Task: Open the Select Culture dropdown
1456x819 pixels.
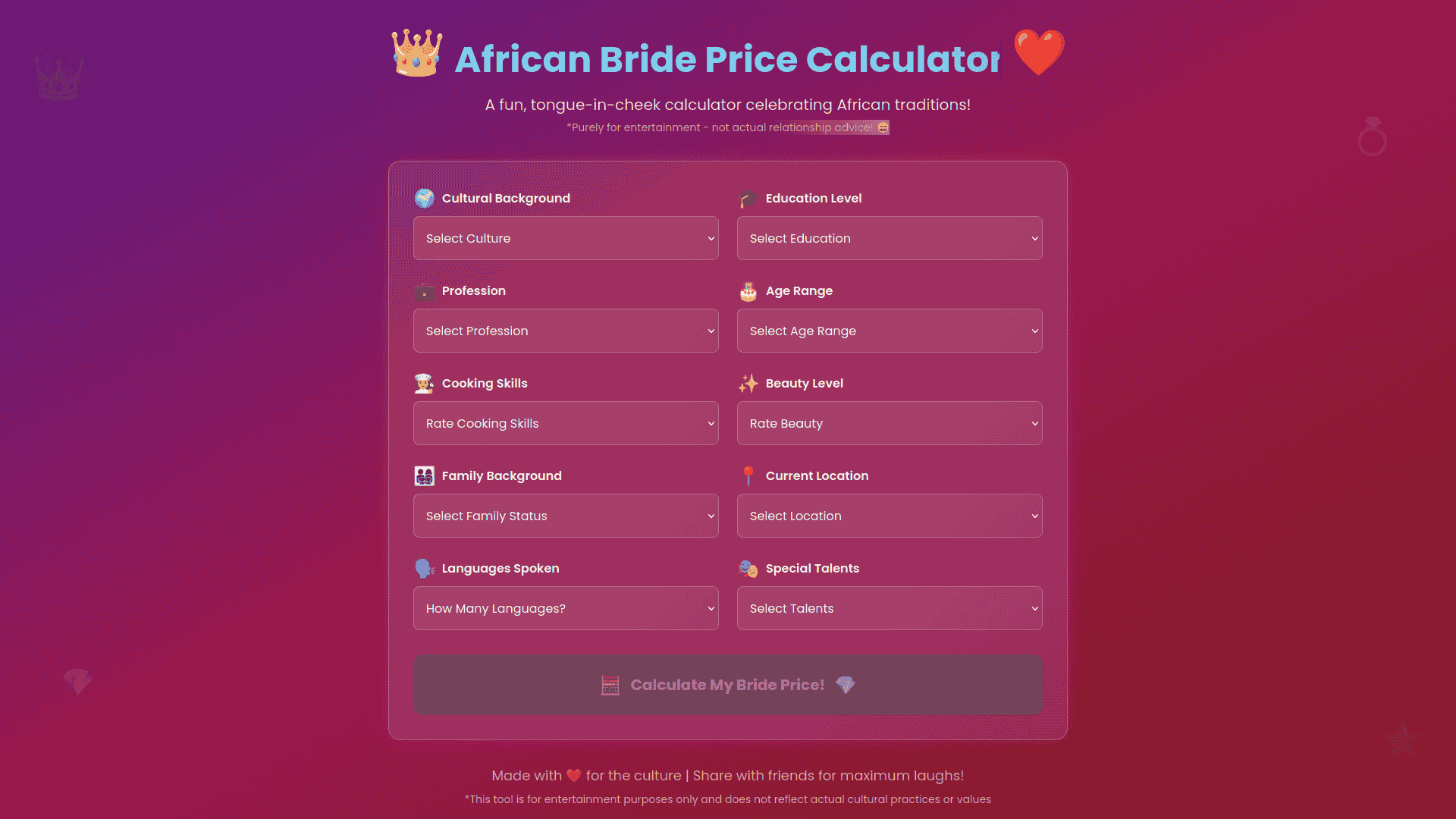Action: tap(566, 238)
